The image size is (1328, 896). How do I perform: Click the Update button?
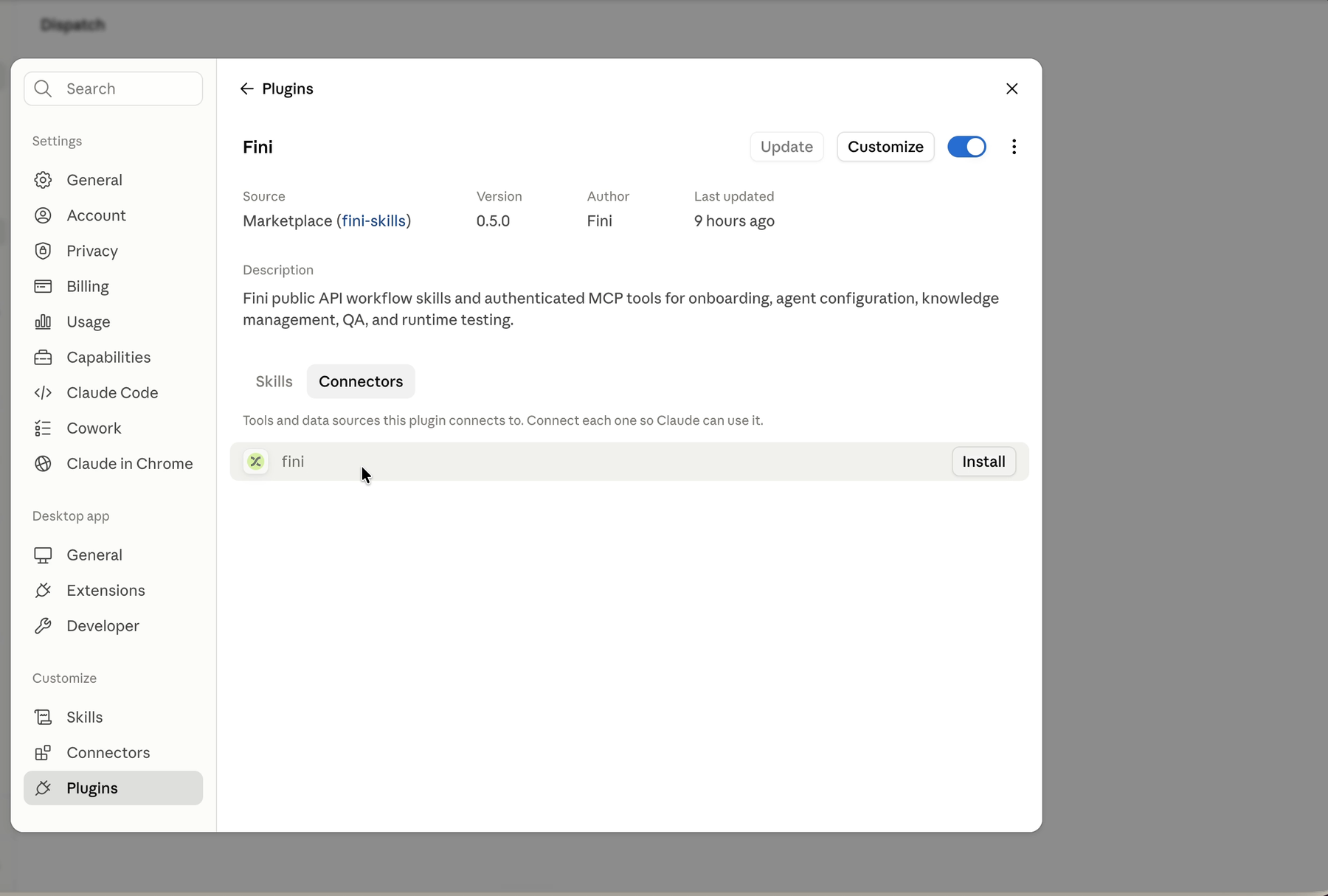[786, 147]
